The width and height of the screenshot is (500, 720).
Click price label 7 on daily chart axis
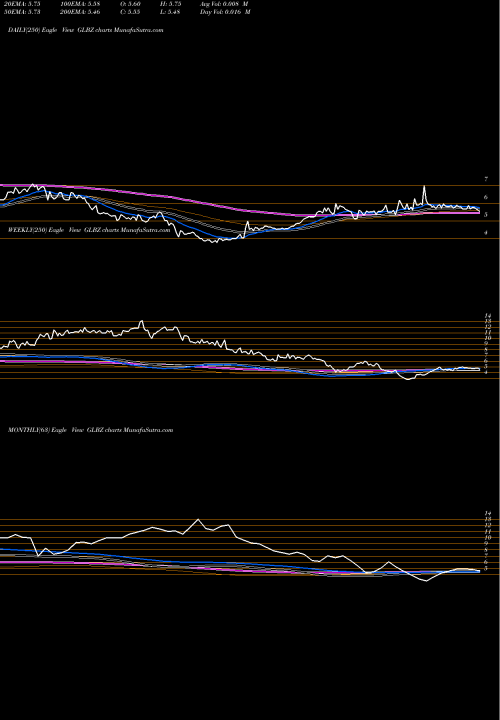coord(486,179)
